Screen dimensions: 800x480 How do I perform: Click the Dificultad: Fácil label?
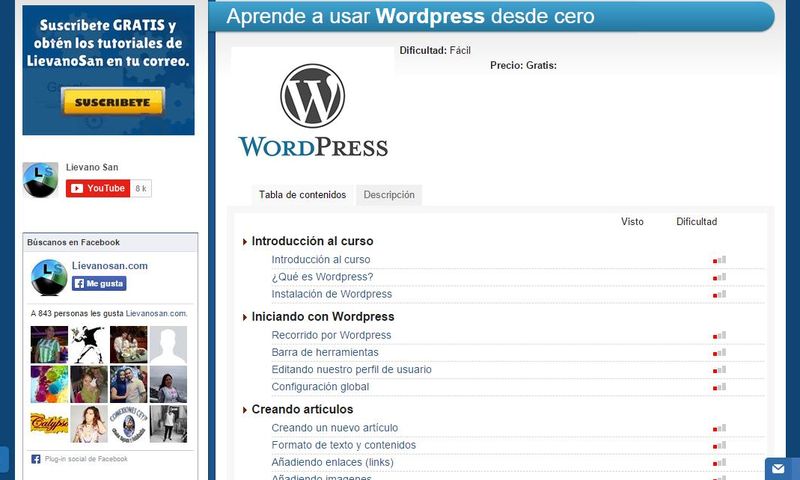click(435, 50)
